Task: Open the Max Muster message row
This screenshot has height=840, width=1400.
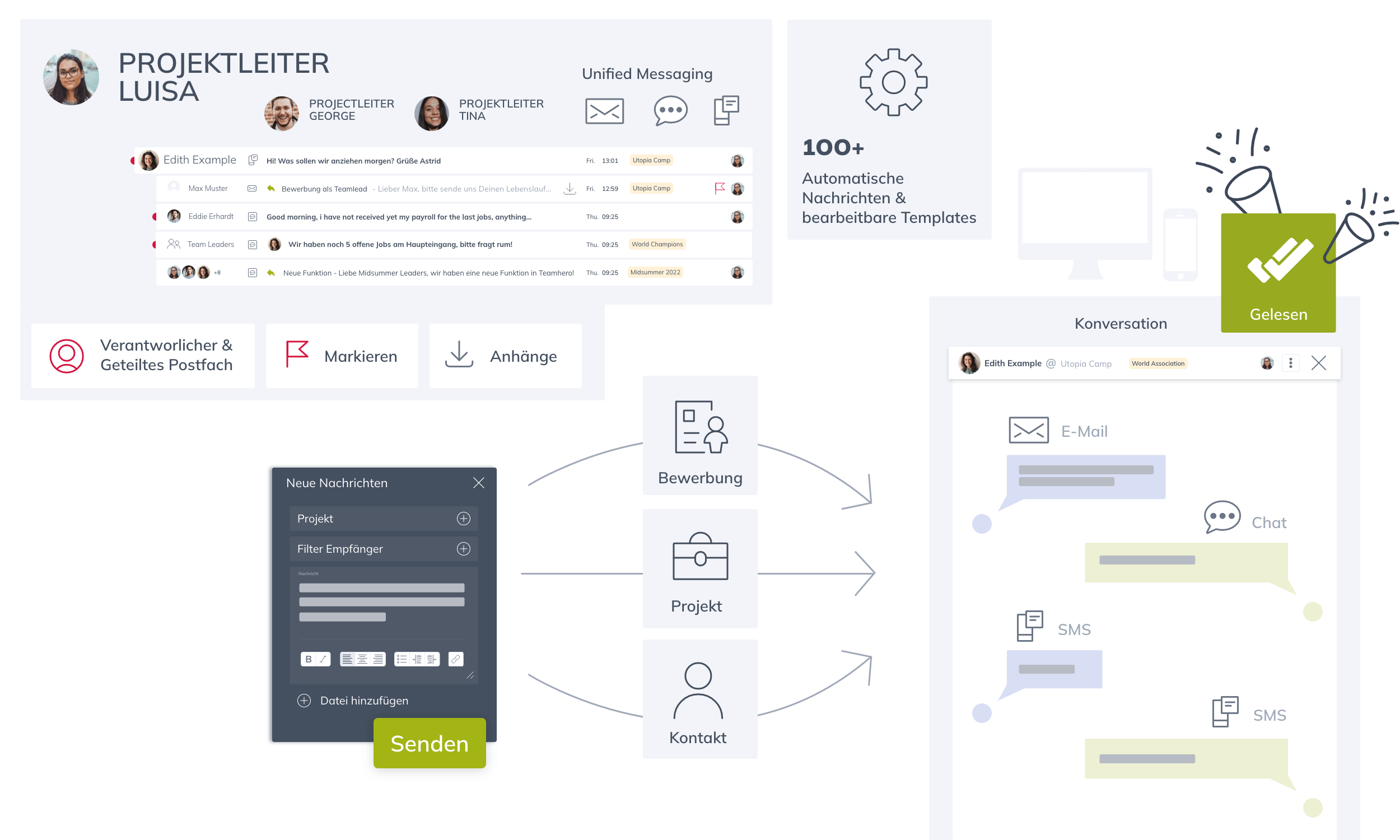Action: [x=453, y=188]
